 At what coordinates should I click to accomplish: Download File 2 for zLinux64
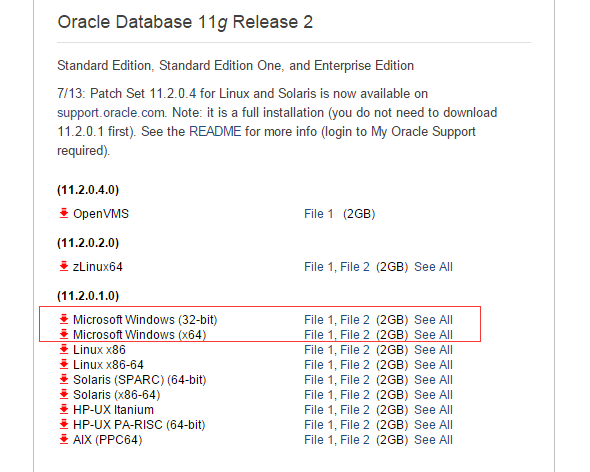[355, 267]
